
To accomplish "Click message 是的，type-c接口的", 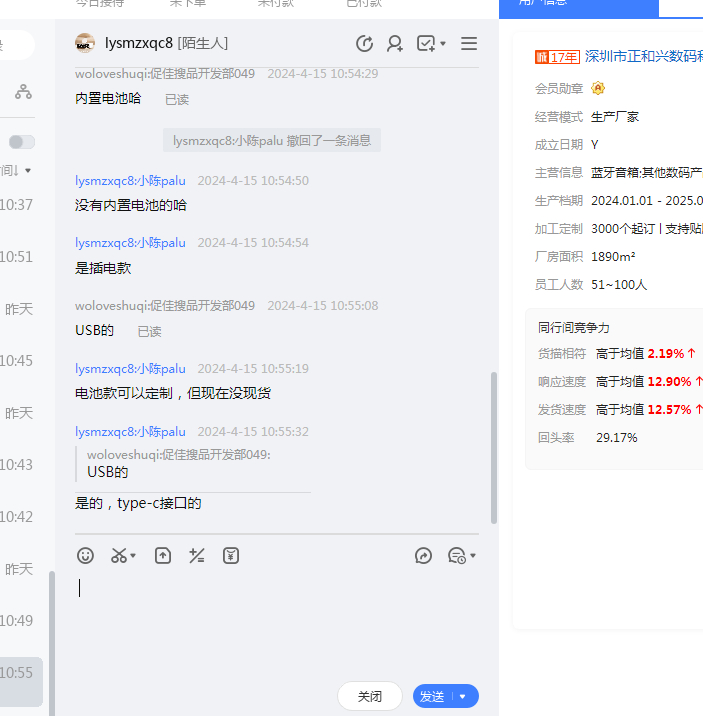I will 138,503.
